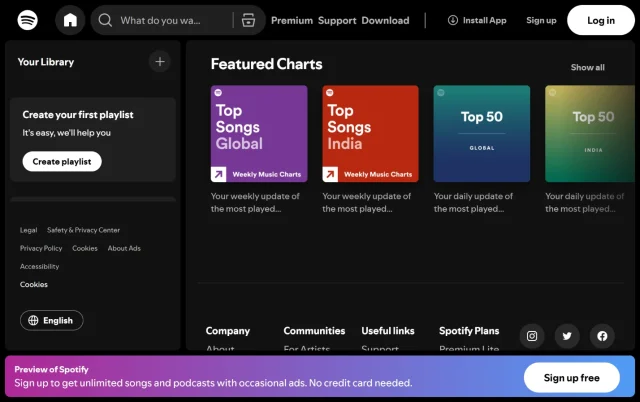This screenshot has height=402, width=640.
Task: Open Spotify's Facebook page icon
Action: pos(602,336)
